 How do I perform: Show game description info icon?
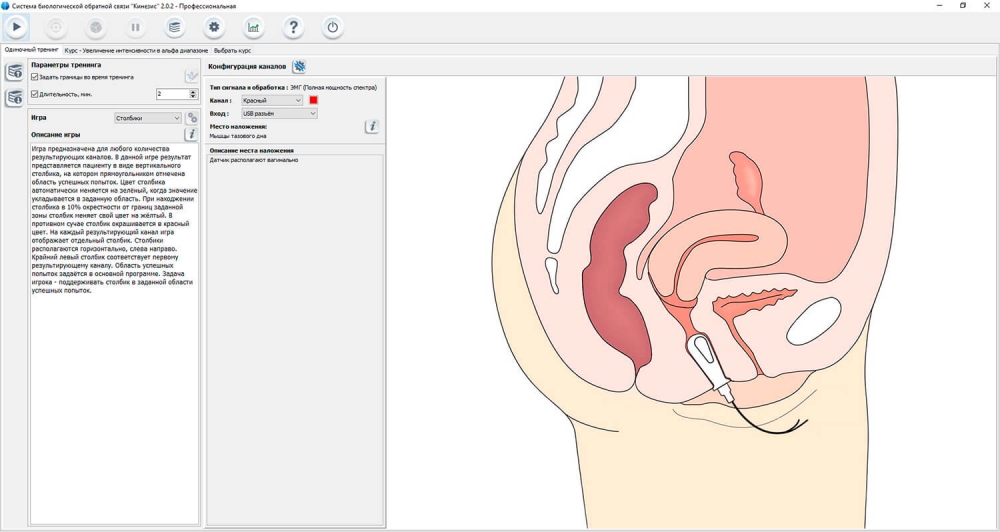coord(191,134)
